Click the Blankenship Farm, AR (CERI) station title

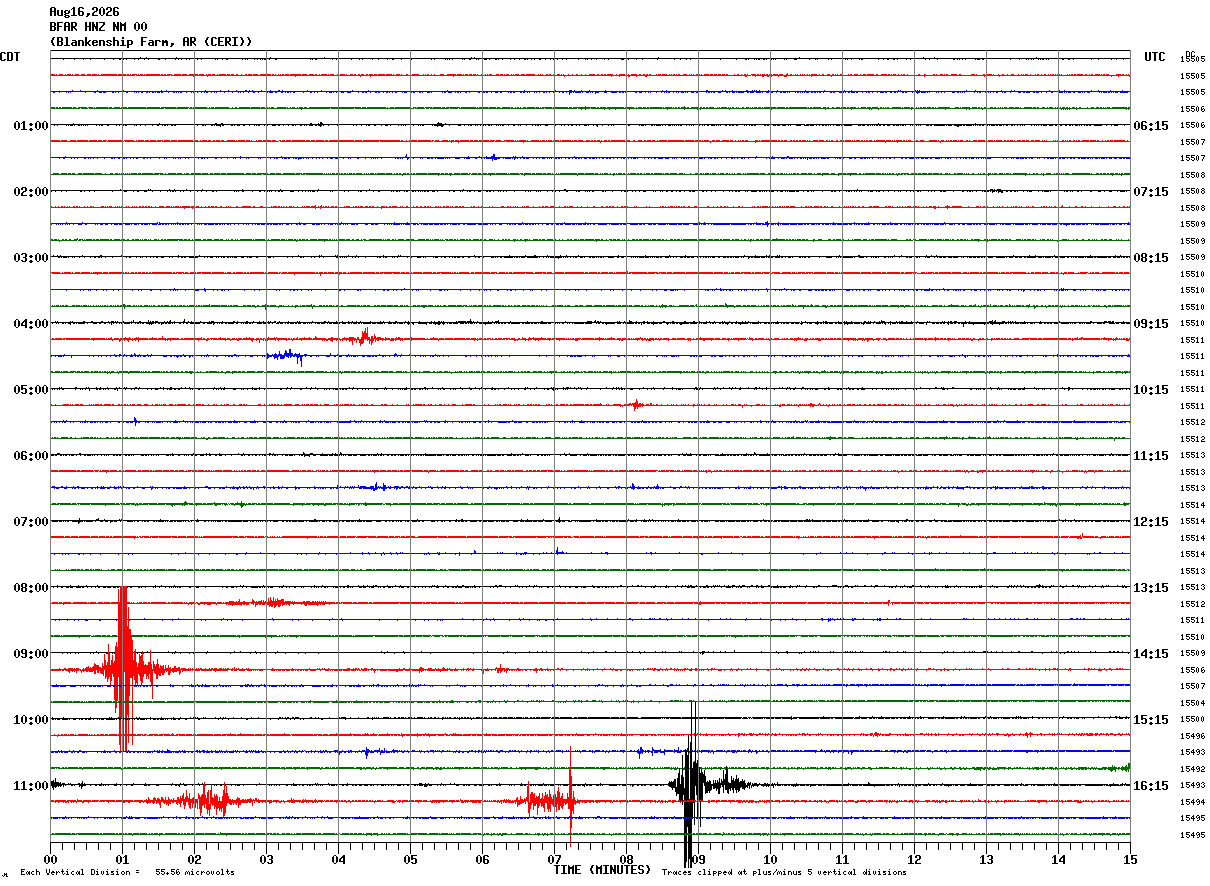click(151, 42)
